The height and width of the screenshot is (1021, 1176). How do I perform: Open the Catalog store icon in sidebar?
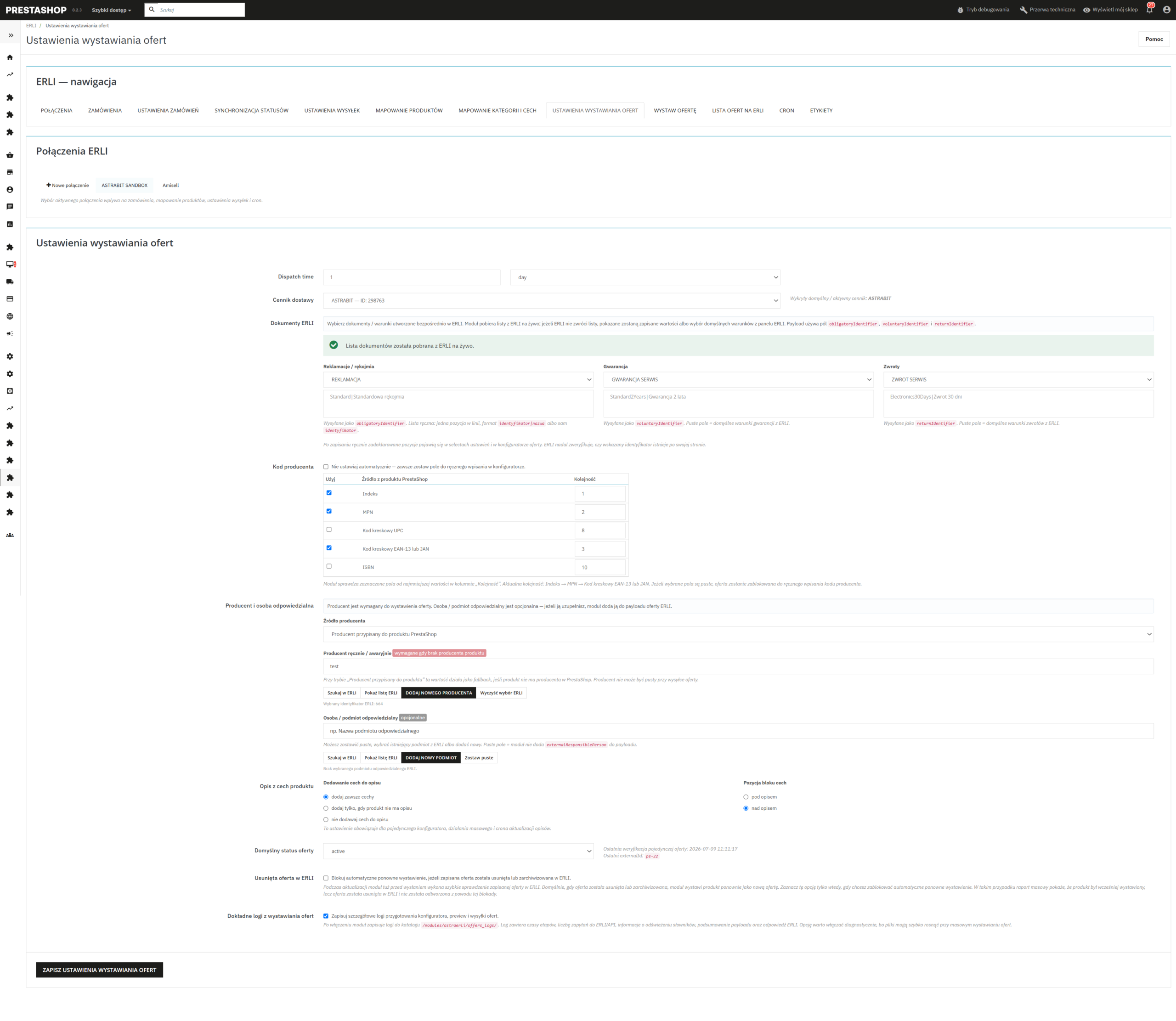10,172
